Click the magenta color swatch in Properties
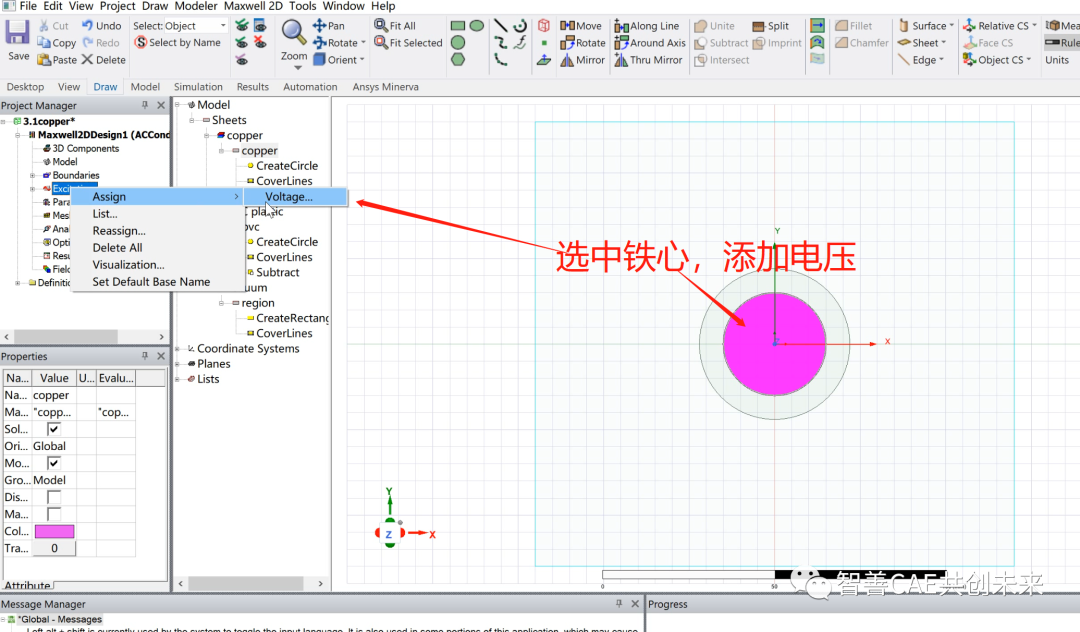Screen dimensions: 1080x632 coord(55,531)
